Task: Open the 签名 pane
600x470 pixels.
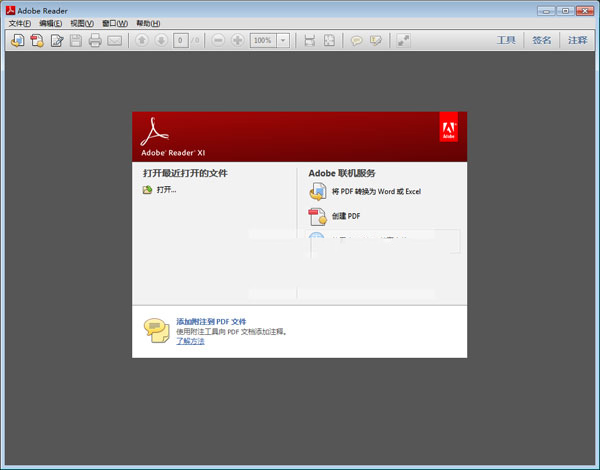Action: 542,40
